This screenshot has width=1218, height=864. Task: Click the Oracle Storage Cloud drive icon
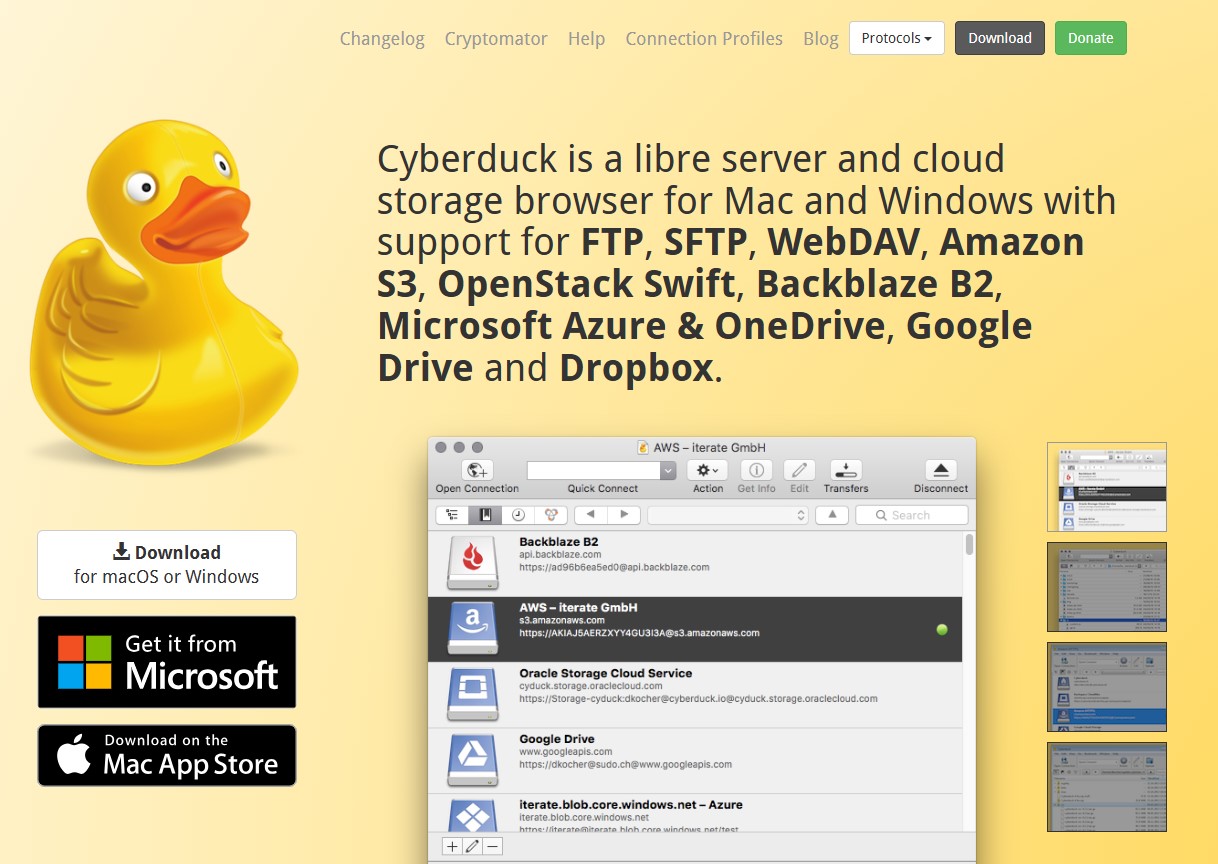473,695
